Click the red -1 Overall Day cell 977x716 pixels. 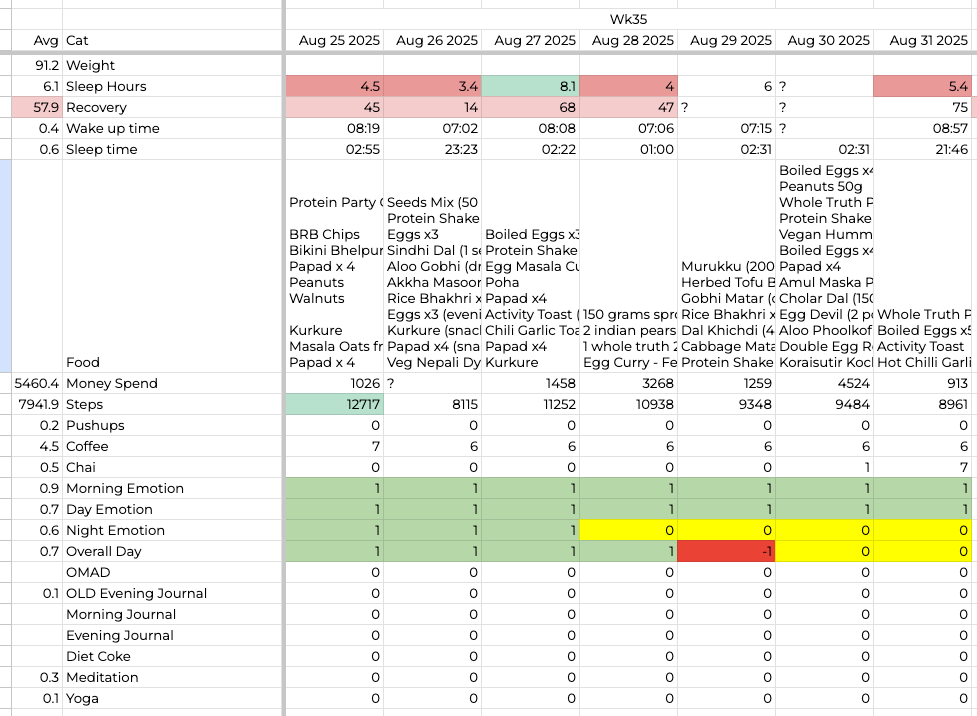(x=727, y=551)
